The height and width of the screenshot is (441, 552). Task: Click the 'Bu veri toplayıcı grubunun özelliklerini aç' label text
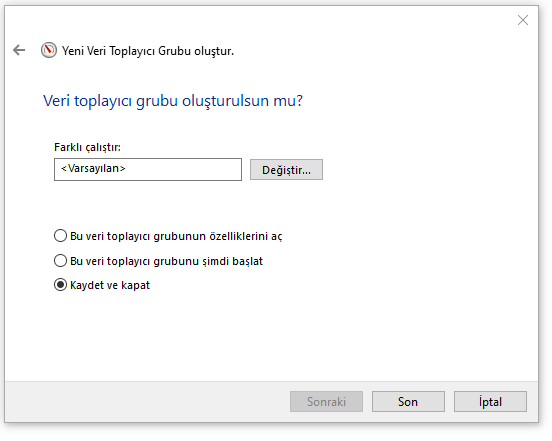(176, 236)
